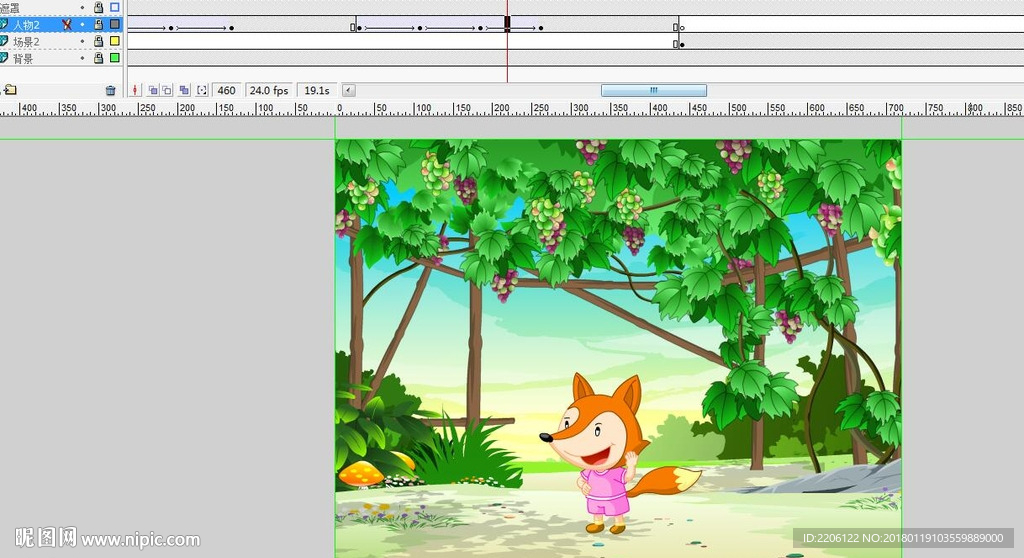1024x558 pixels.
Task: Toggle visibility dot of 背景 layer
Action: pyautogui.click(x=83, y=58)
